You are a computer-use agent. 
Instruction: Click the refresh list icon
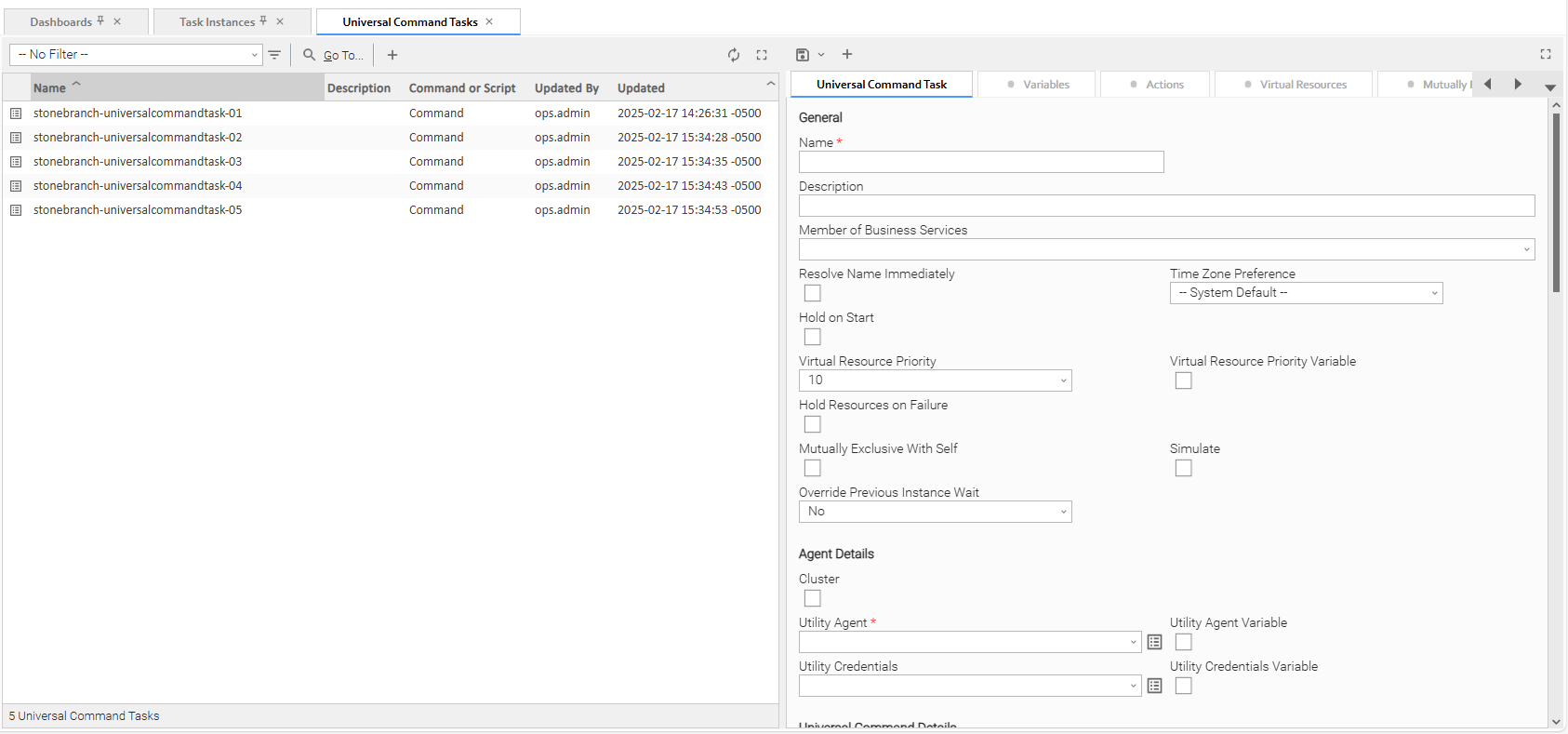tap(734, 55)
